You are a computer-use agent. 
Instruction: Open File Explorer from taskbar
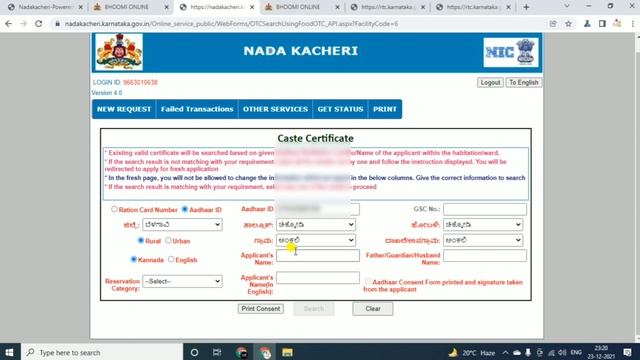coord(287,352)
